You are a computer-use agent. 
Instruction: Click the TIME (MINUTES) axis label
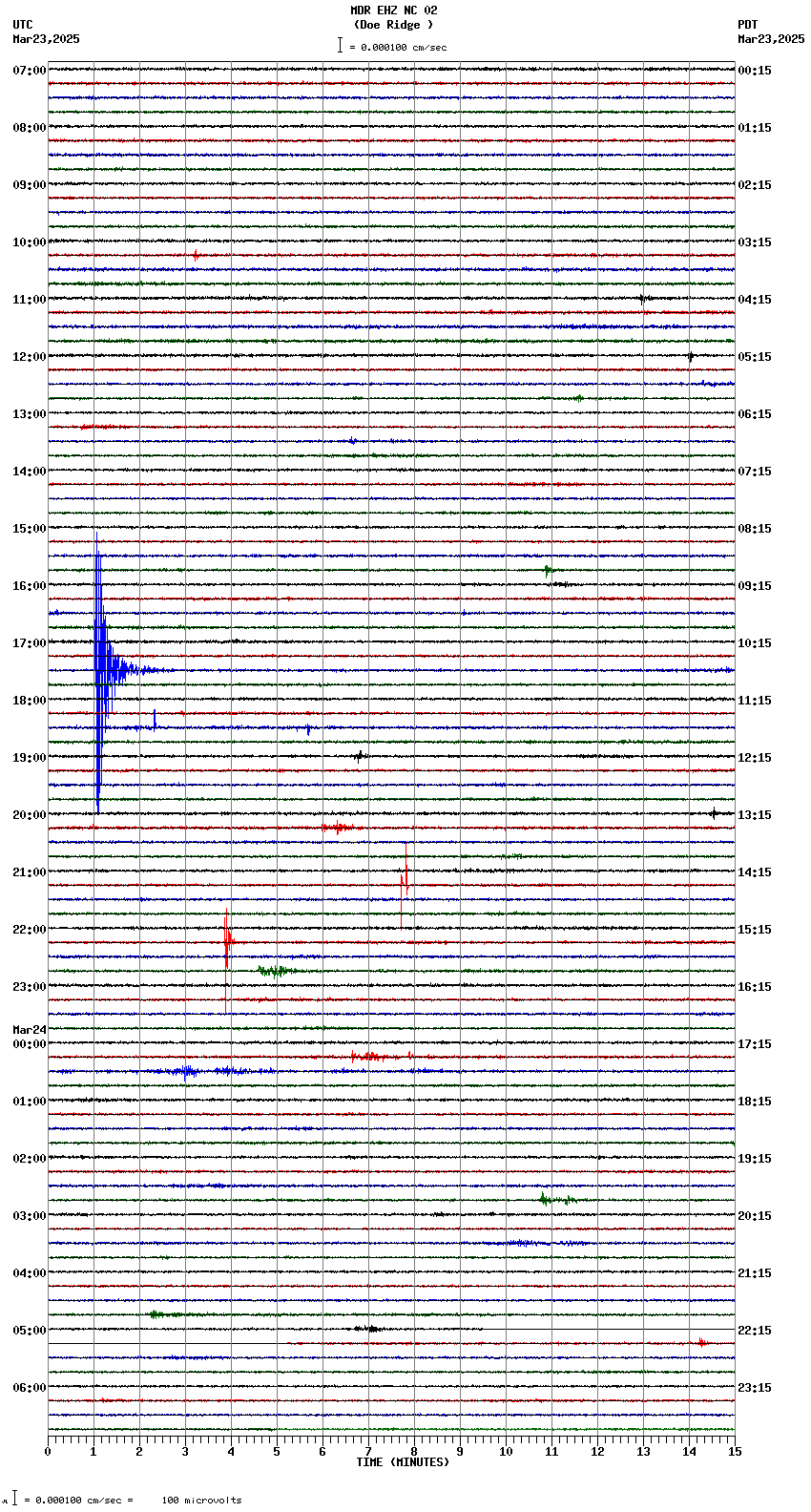pos(403,1462)
